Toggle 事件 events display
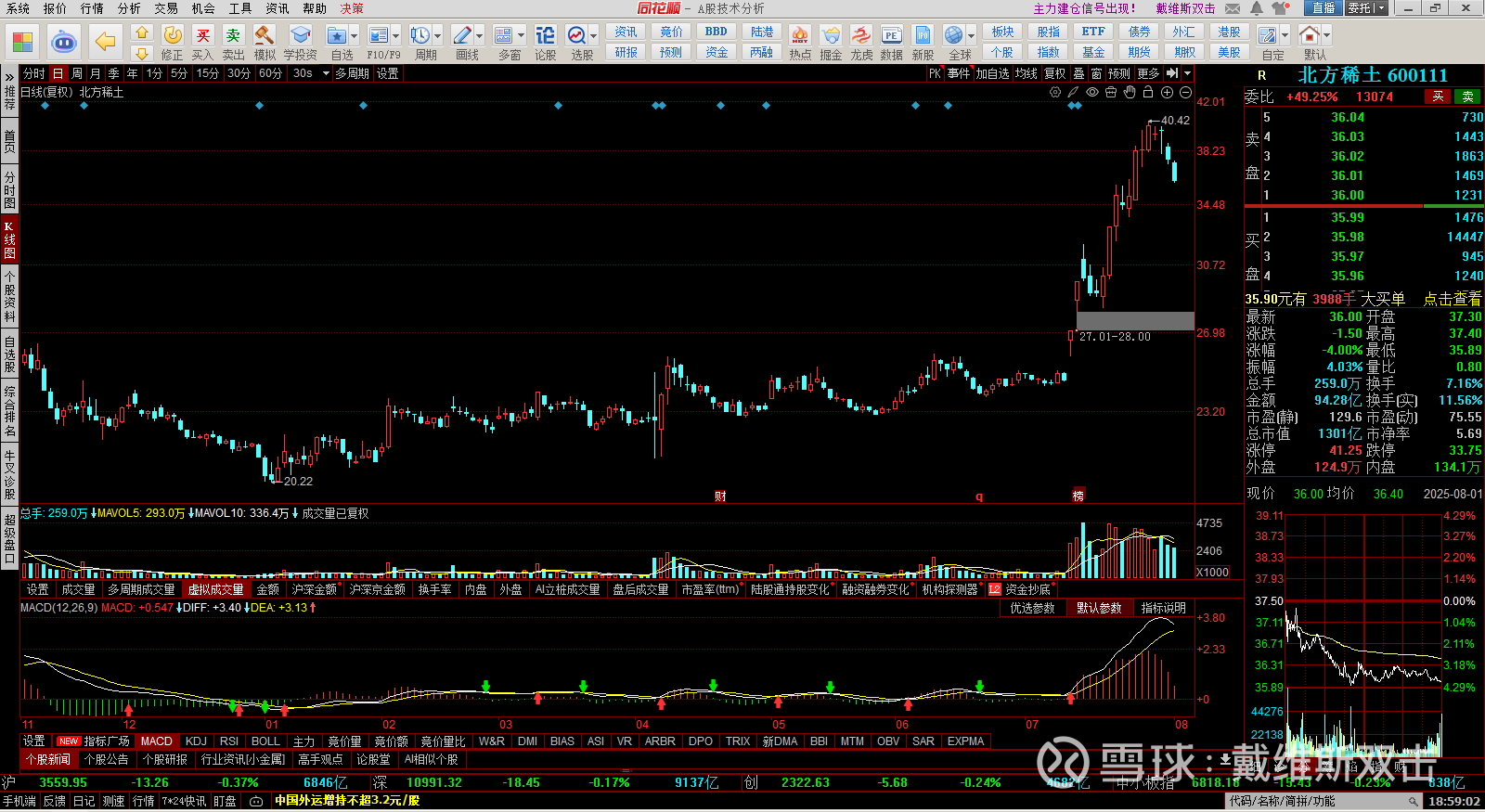Viewport: 1485px width, 812px height. click(959, 73)
